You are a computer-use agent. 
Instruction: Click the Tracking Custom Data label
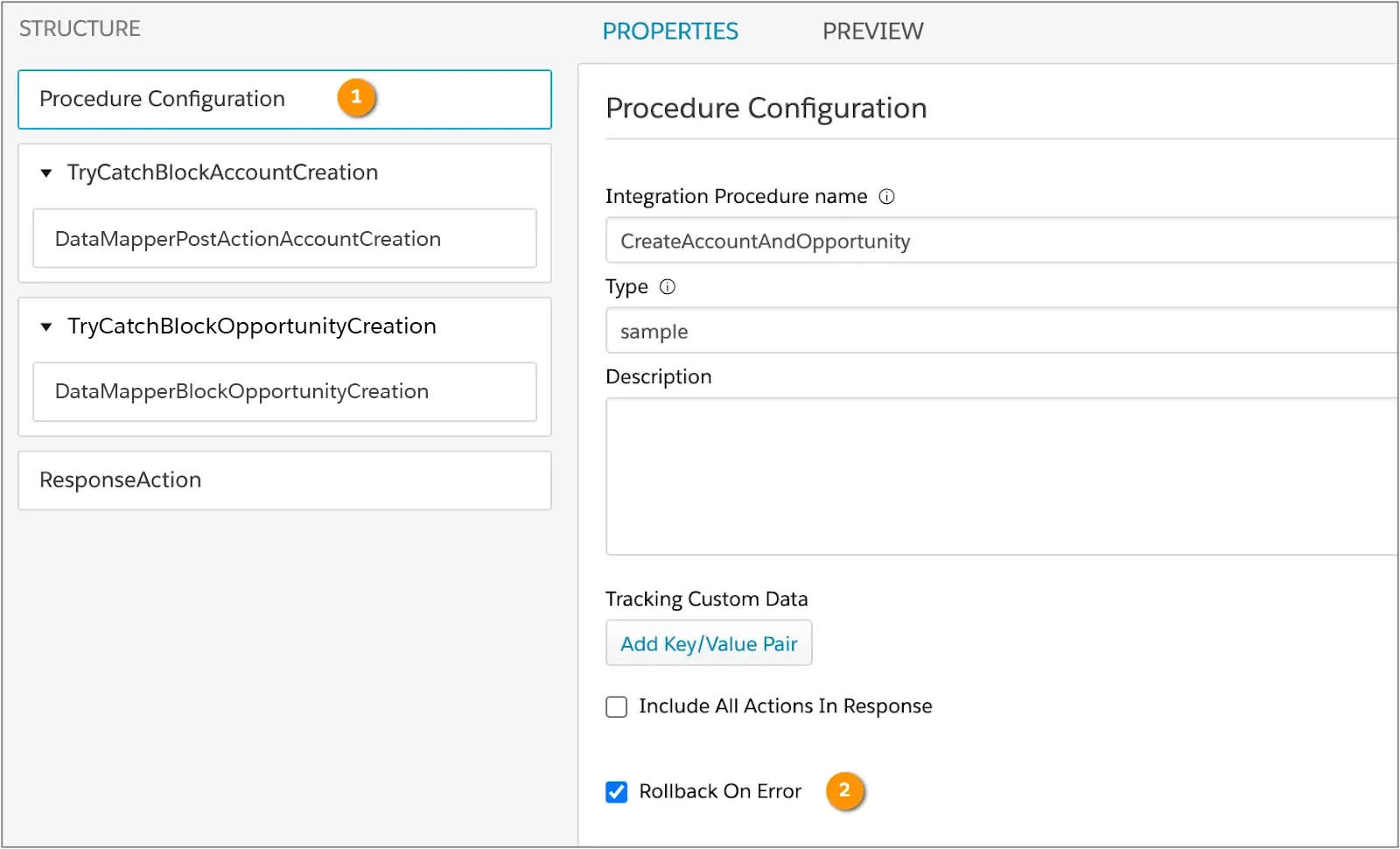click(x=706, y=599)
